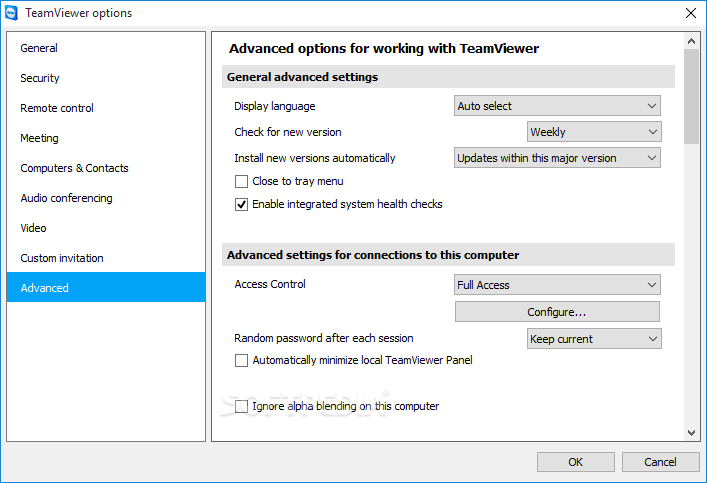Screen dimensions: 707x483
Task: Switch to the Remote control section
Action: (x=106, y=108)
